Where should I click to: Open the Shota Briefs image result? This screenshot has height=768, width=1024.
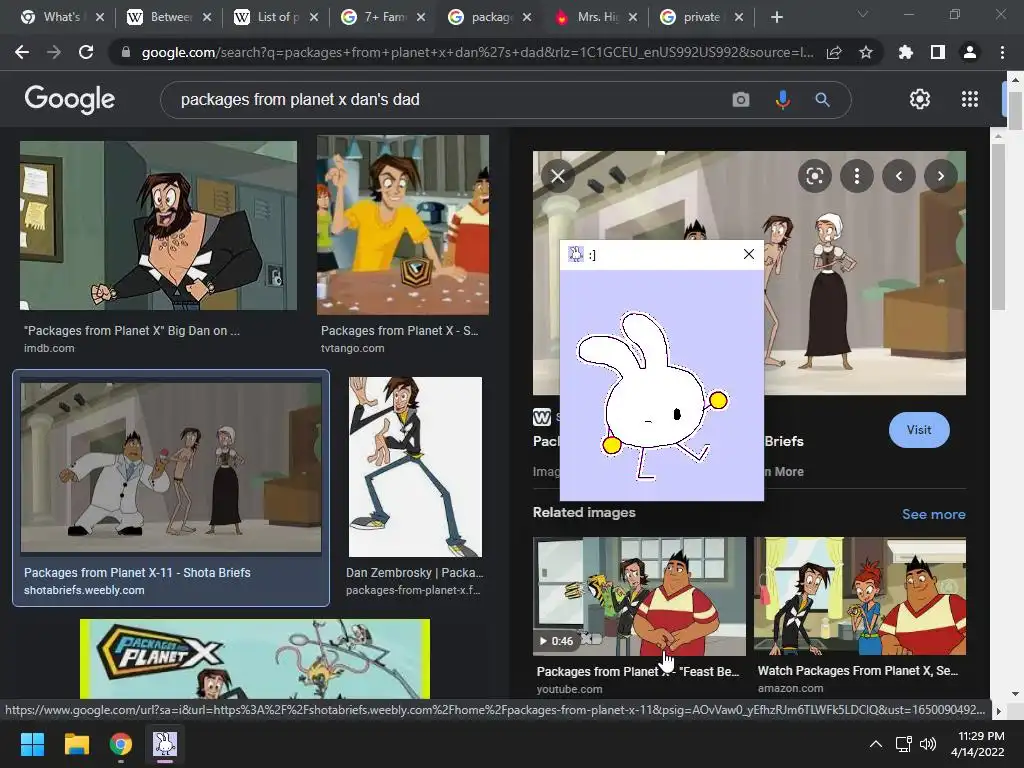tap(171, 468)
